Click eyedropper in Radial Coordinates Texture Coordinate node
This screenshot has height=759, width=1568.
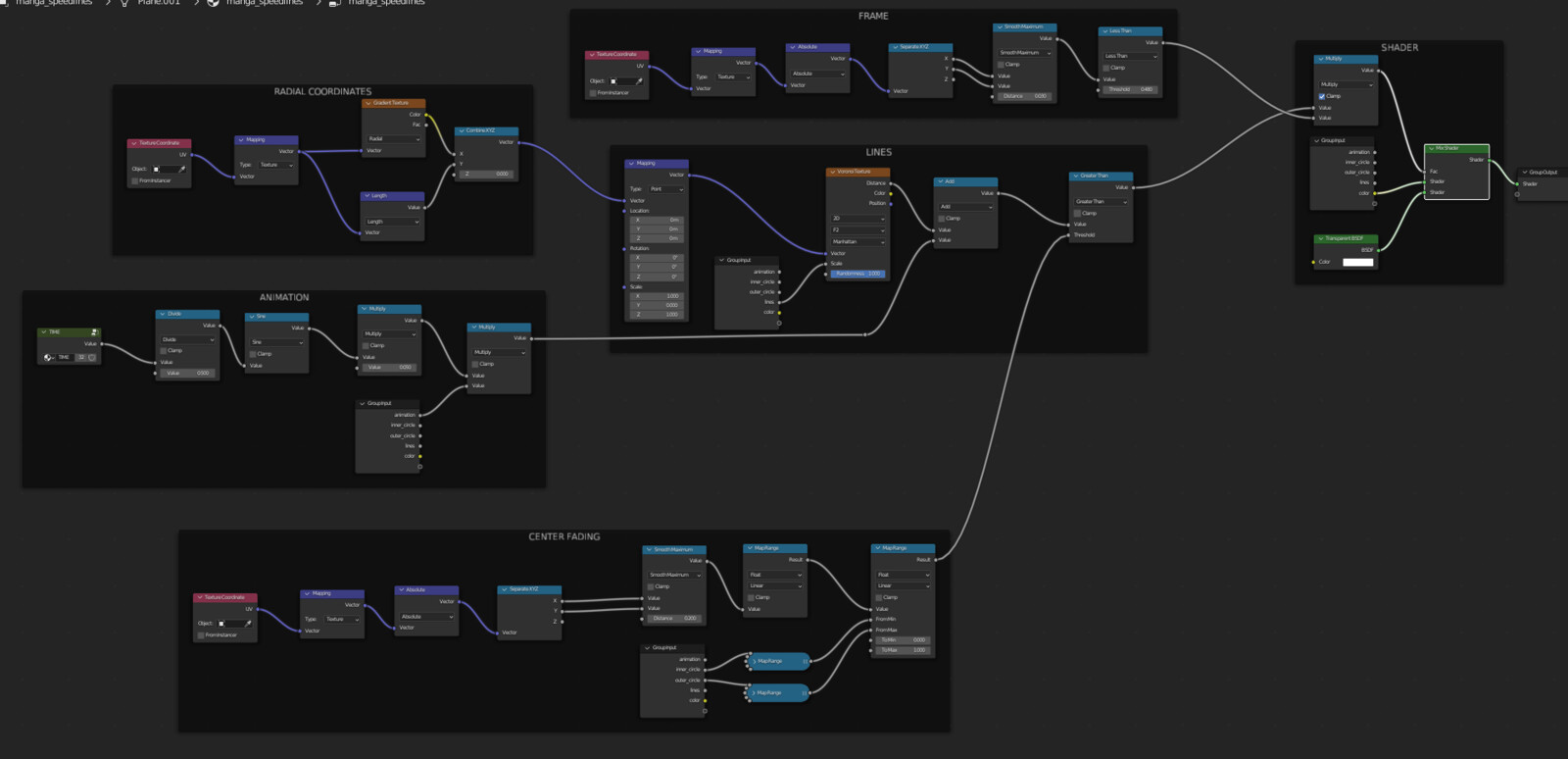pos(182,169)
